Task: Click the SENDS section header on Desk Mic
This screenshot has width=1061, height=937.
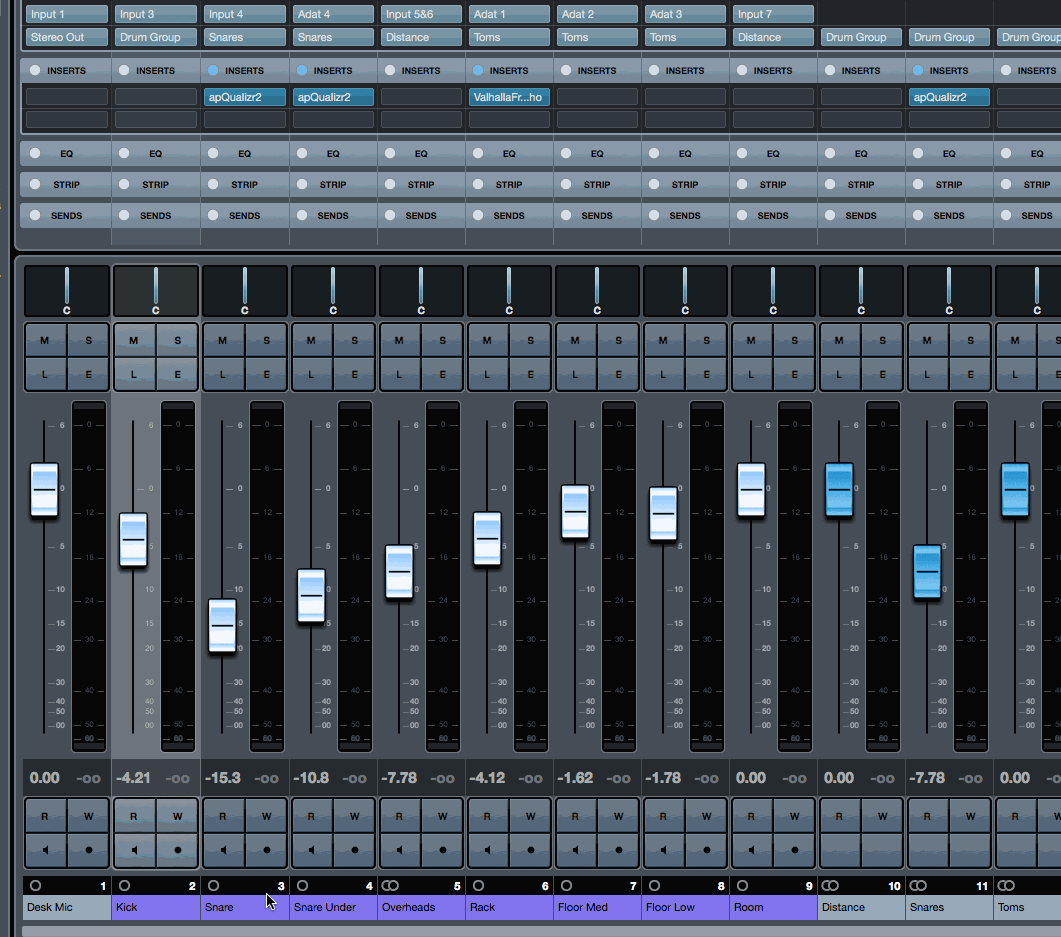Action: [x=65, y=215]
